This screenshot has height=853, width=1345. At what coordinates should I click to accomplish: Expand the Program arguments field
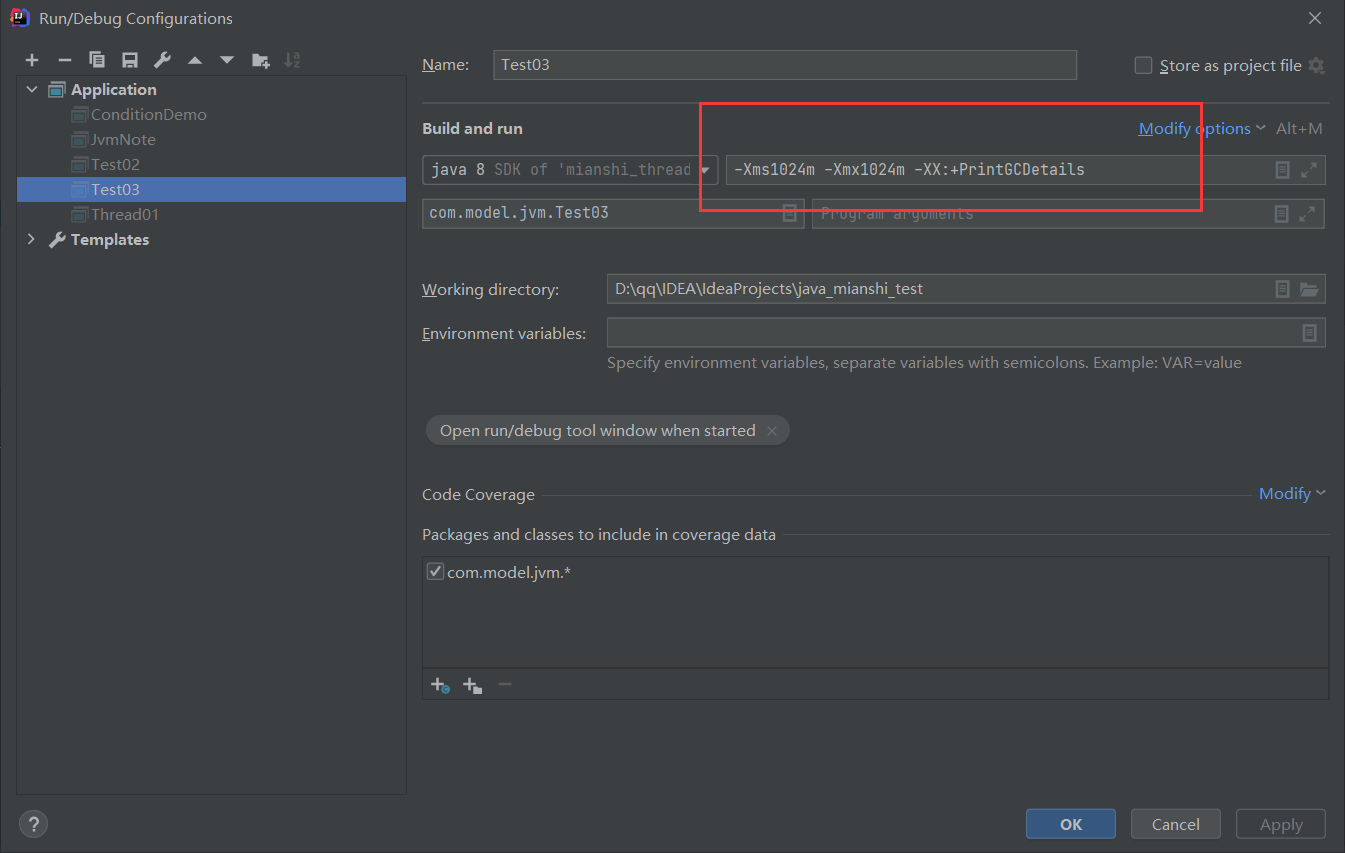point(1308,214)
